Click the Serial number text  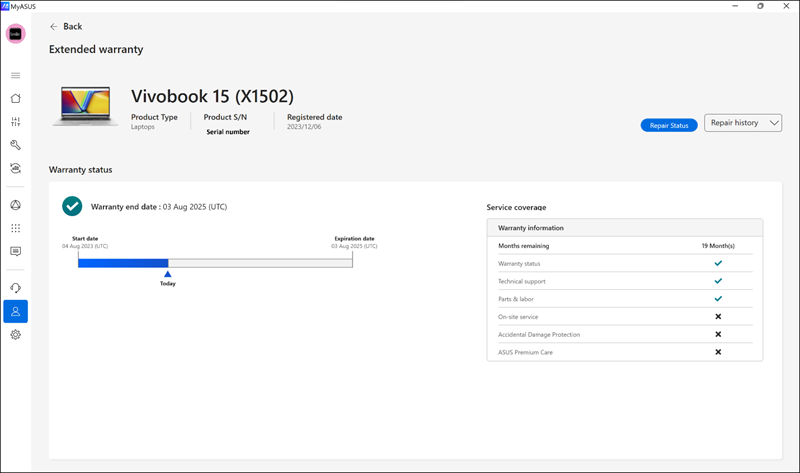click(228, 132)
